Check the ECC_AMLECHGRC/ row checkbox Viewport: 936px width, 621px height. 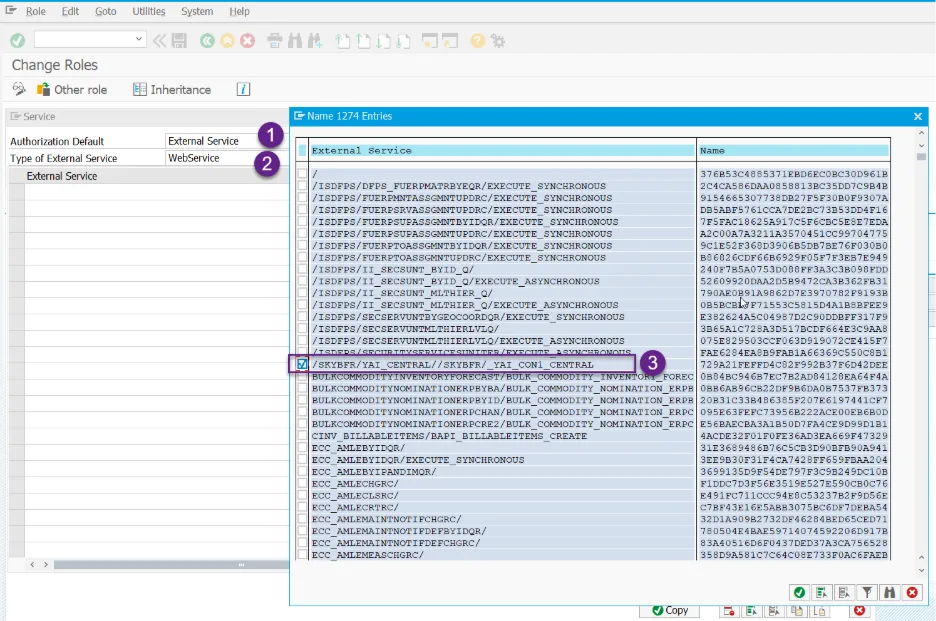point(302,484)
